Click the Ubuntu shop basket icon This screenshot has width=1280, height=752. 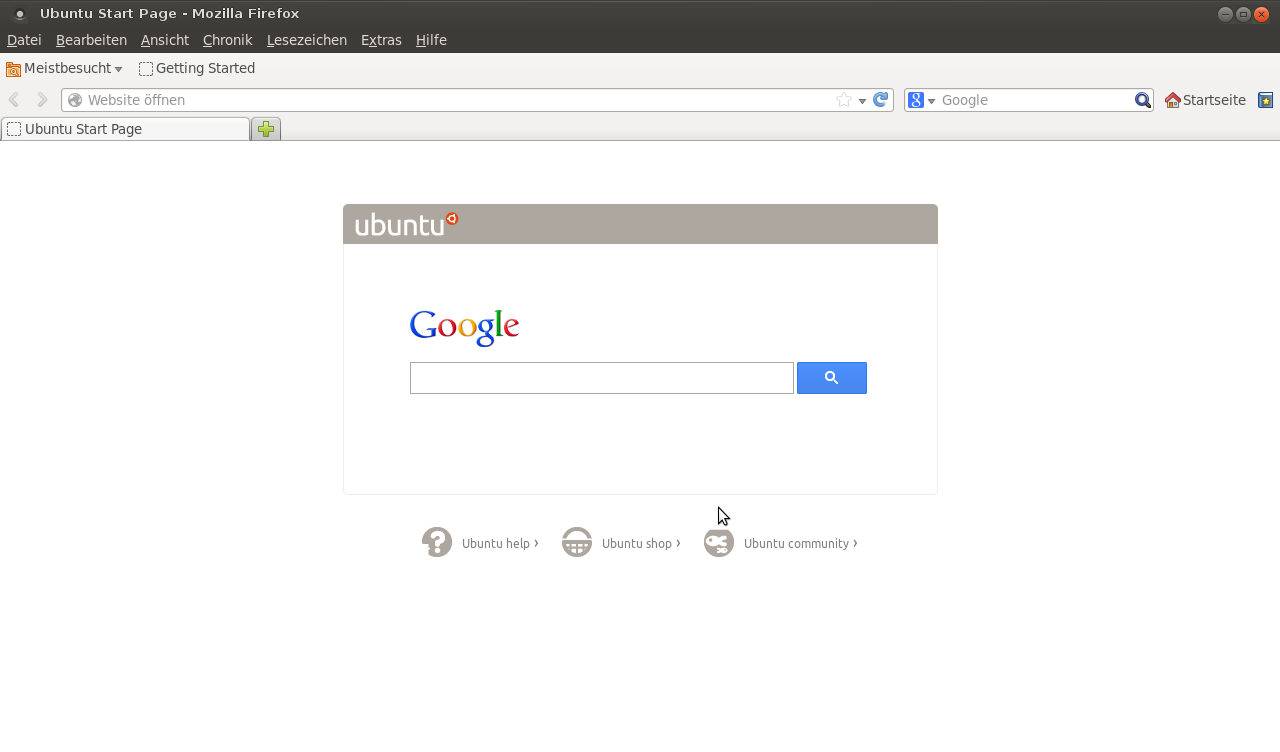tap(577, 542)
